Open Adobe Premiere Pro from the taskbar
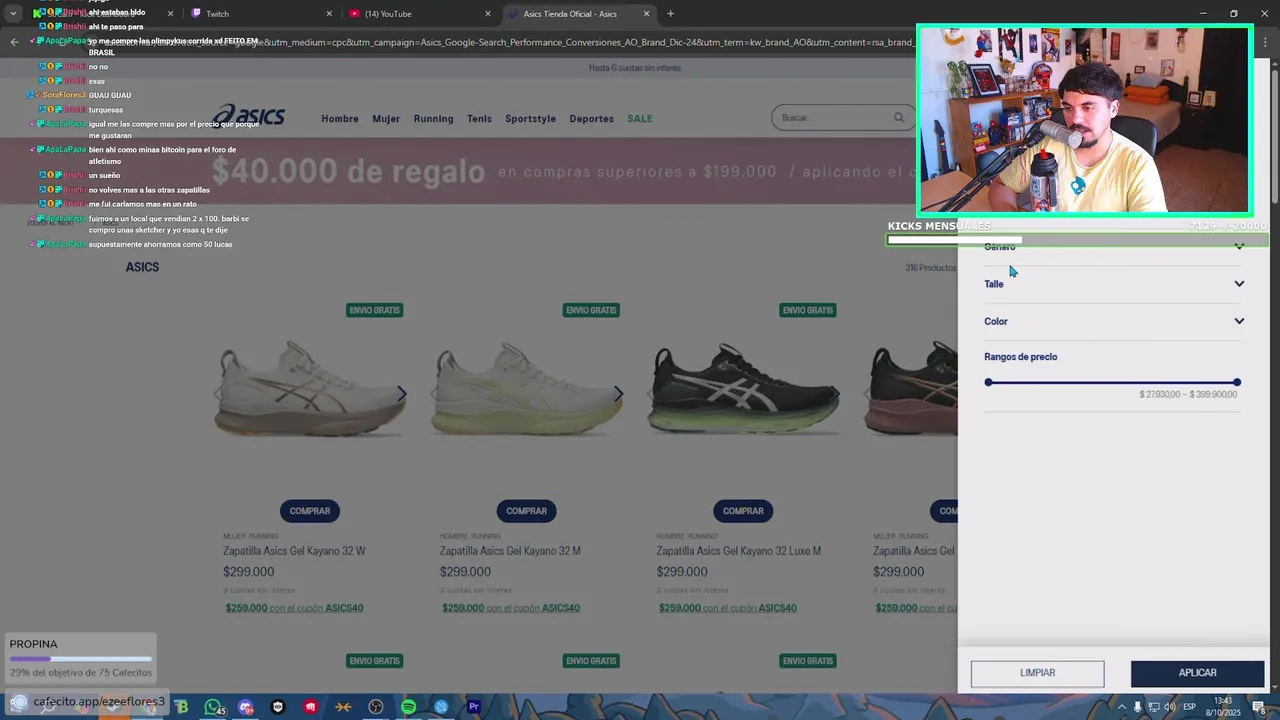This screenshot has width=1280, height=720. point(474,707)
